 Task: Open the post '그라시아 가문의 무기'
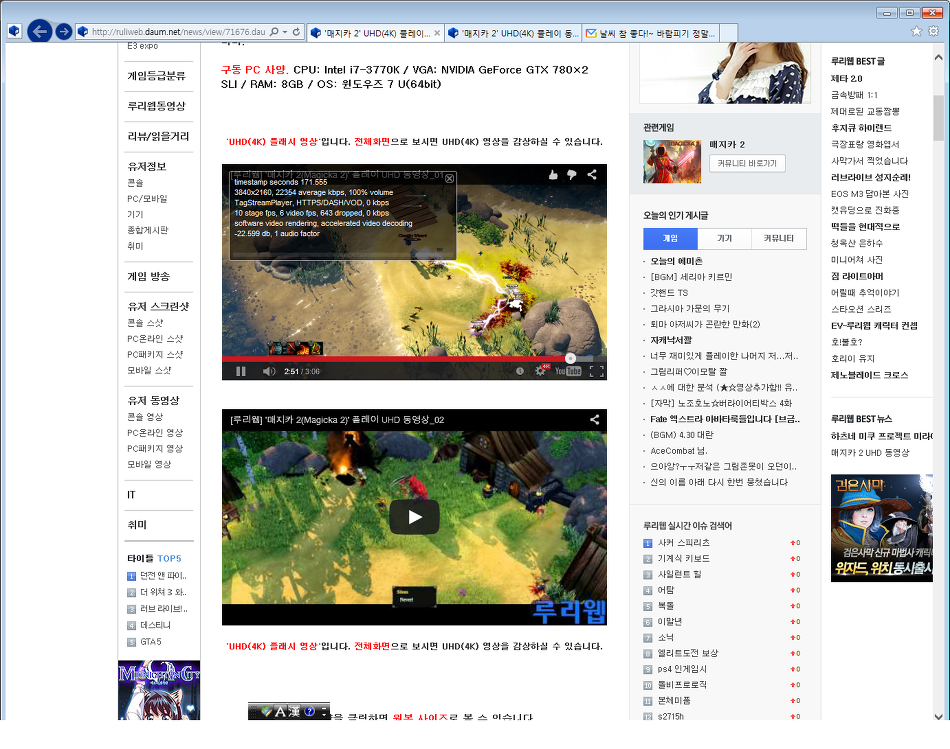coord(690,308)
